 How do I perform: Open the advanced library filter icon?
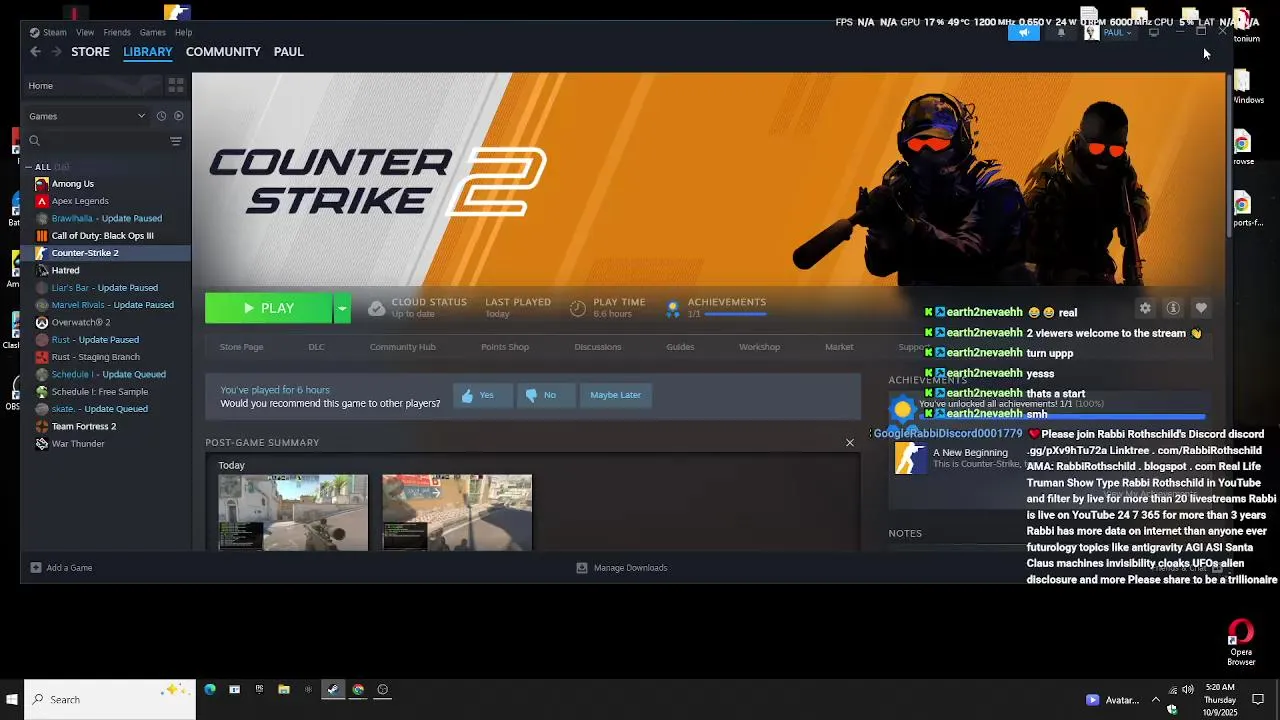coord(176,141)
